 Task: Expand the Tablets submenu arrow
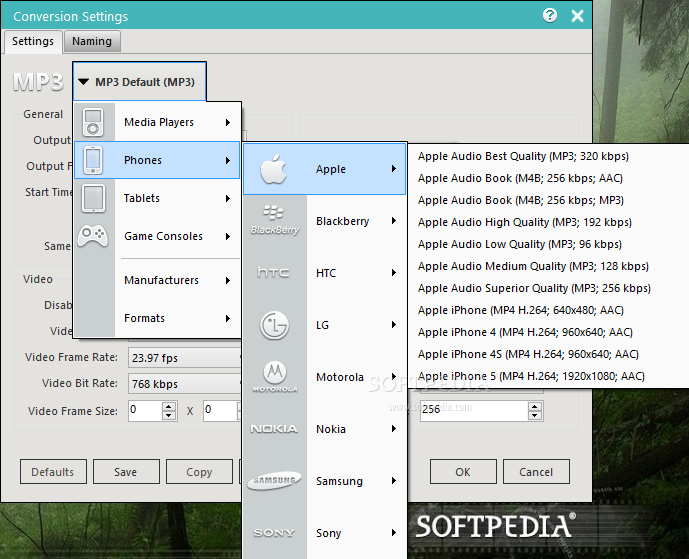[x=228, y=198]
